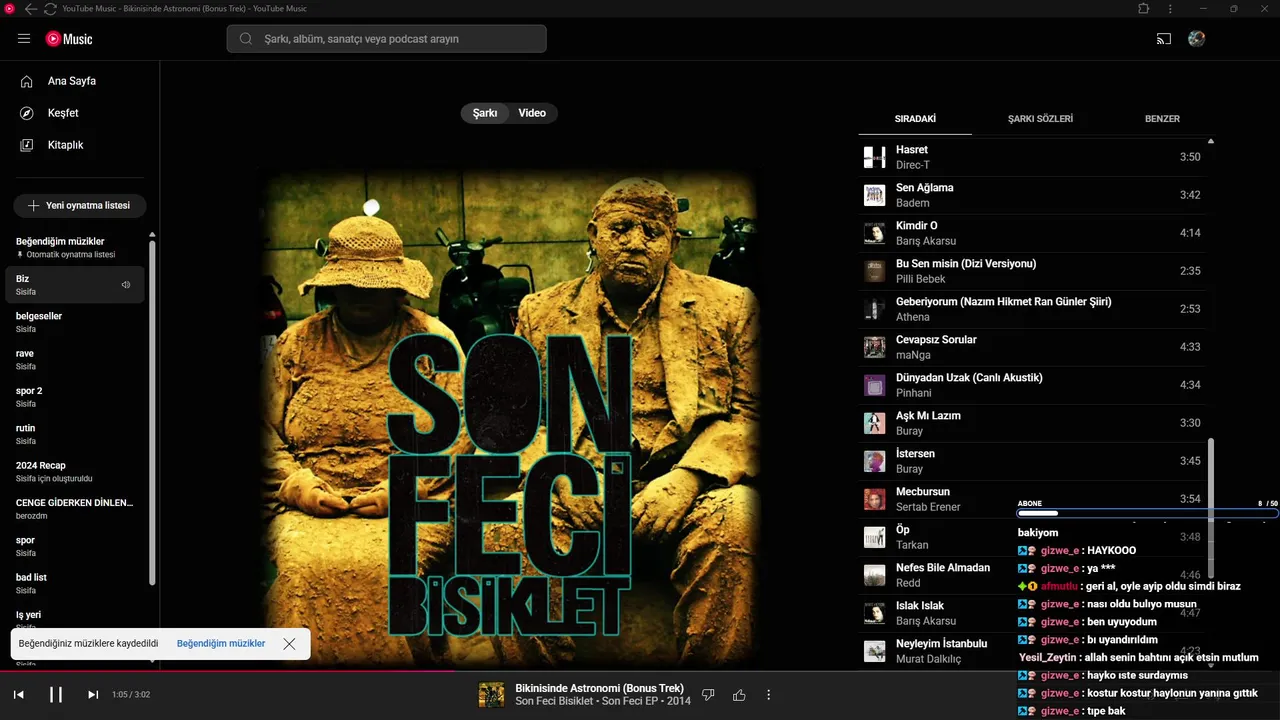This screenshot has height=720, width=1280.
Task: Open the hamburger guide menu
Action: (x=24, y=39)
